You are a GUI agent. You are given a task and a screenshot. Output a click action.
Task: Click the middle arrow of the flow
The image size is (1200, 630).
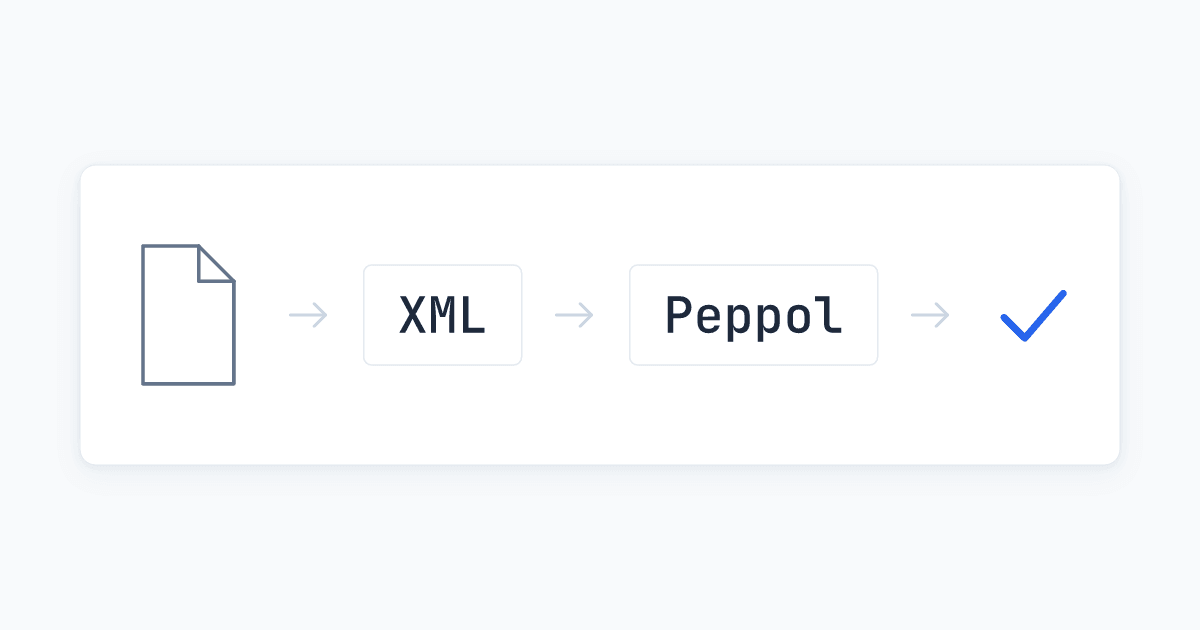(x=574, y=315)
